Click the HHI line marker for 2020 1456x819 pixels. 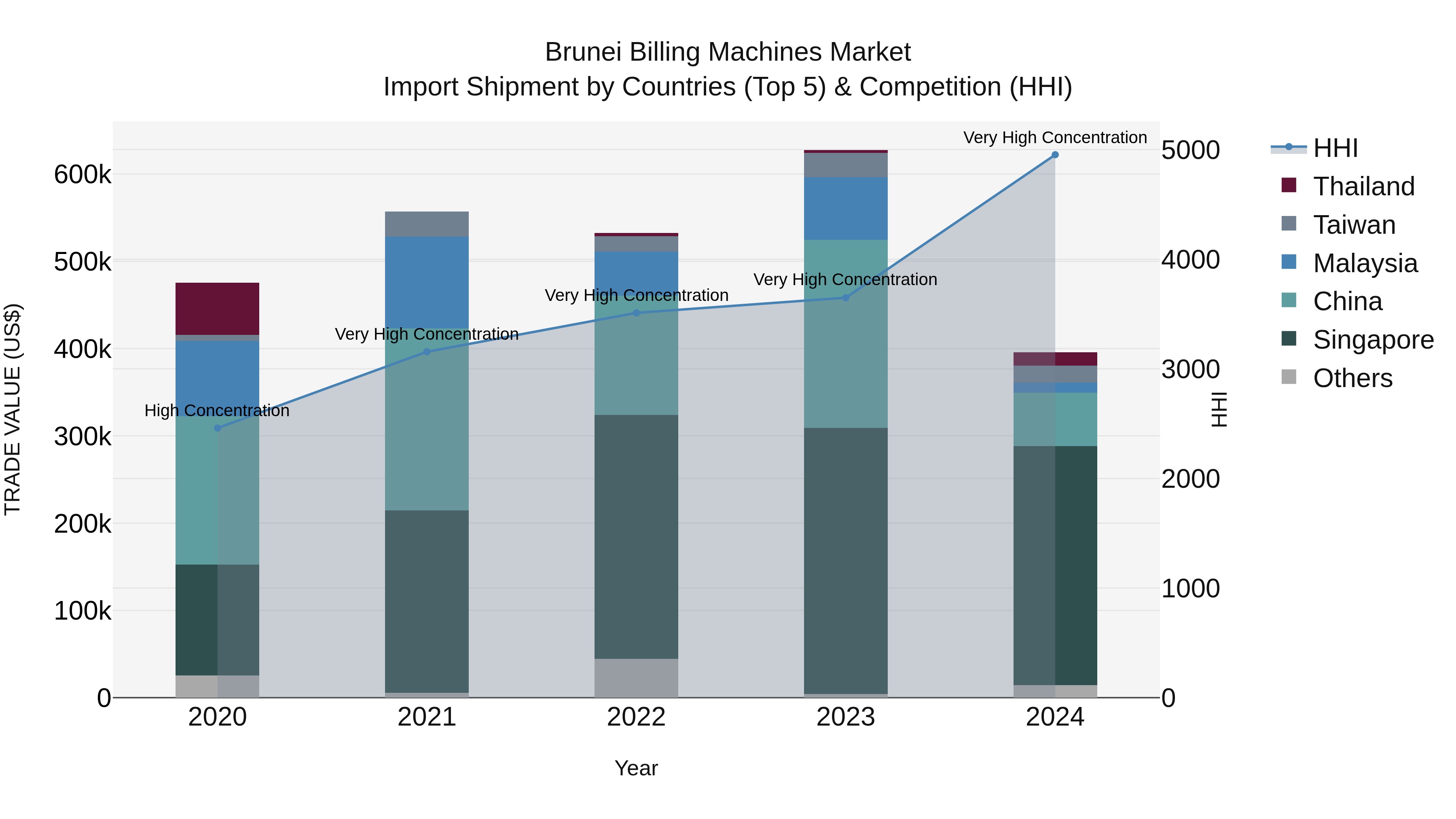click(218, 428)
